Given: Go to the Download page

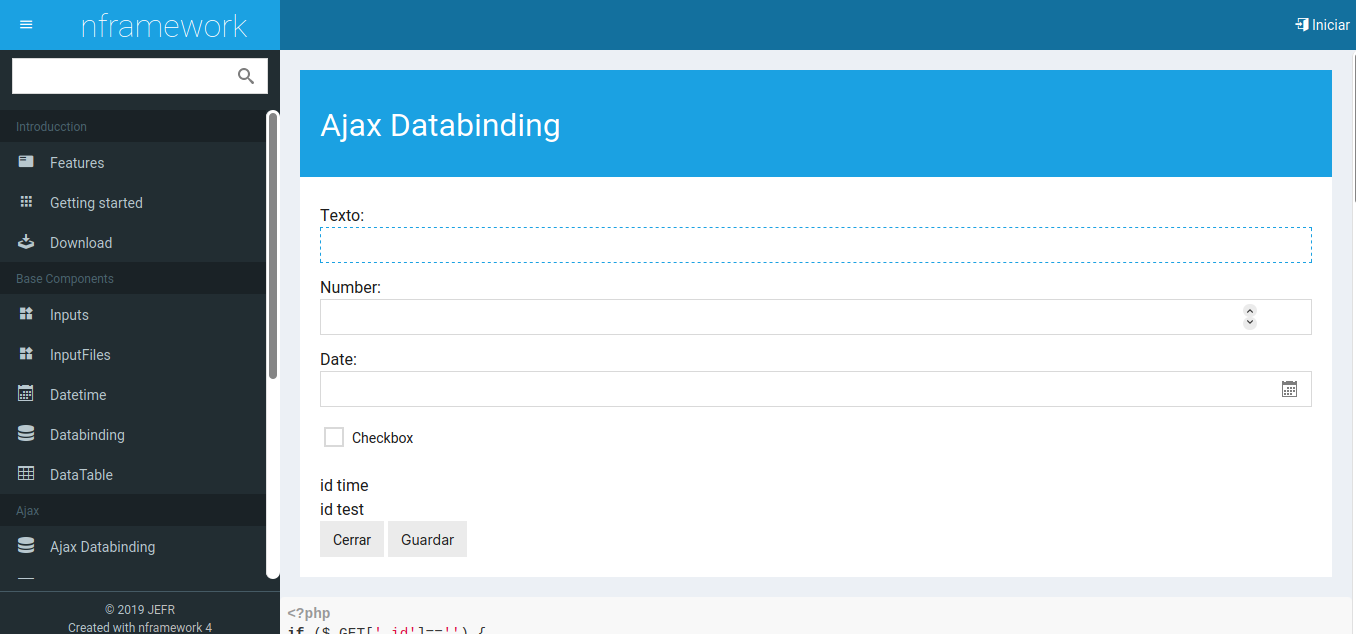Looking at the screenshot, I should tap(133, 242).
